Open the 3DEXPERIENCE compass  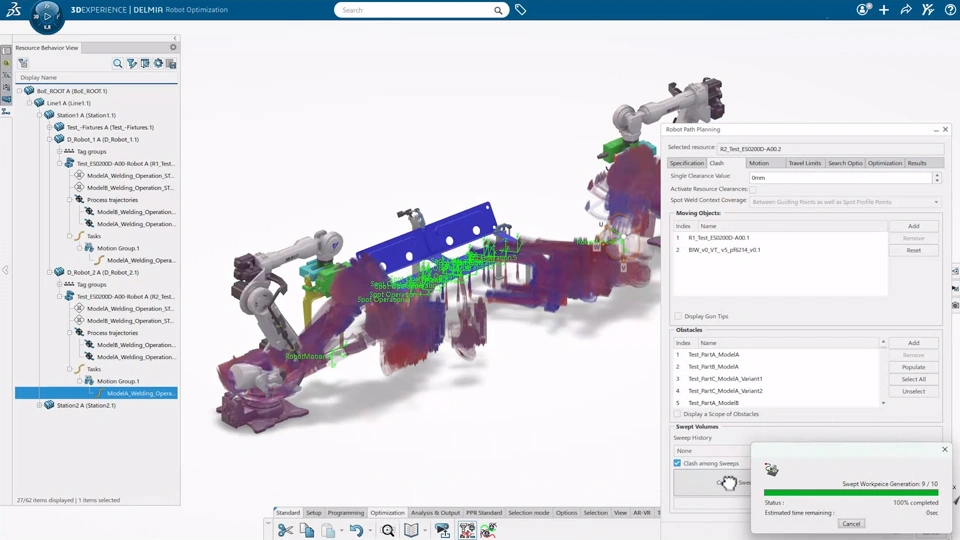pyautogui.click(x=47, y=16)
